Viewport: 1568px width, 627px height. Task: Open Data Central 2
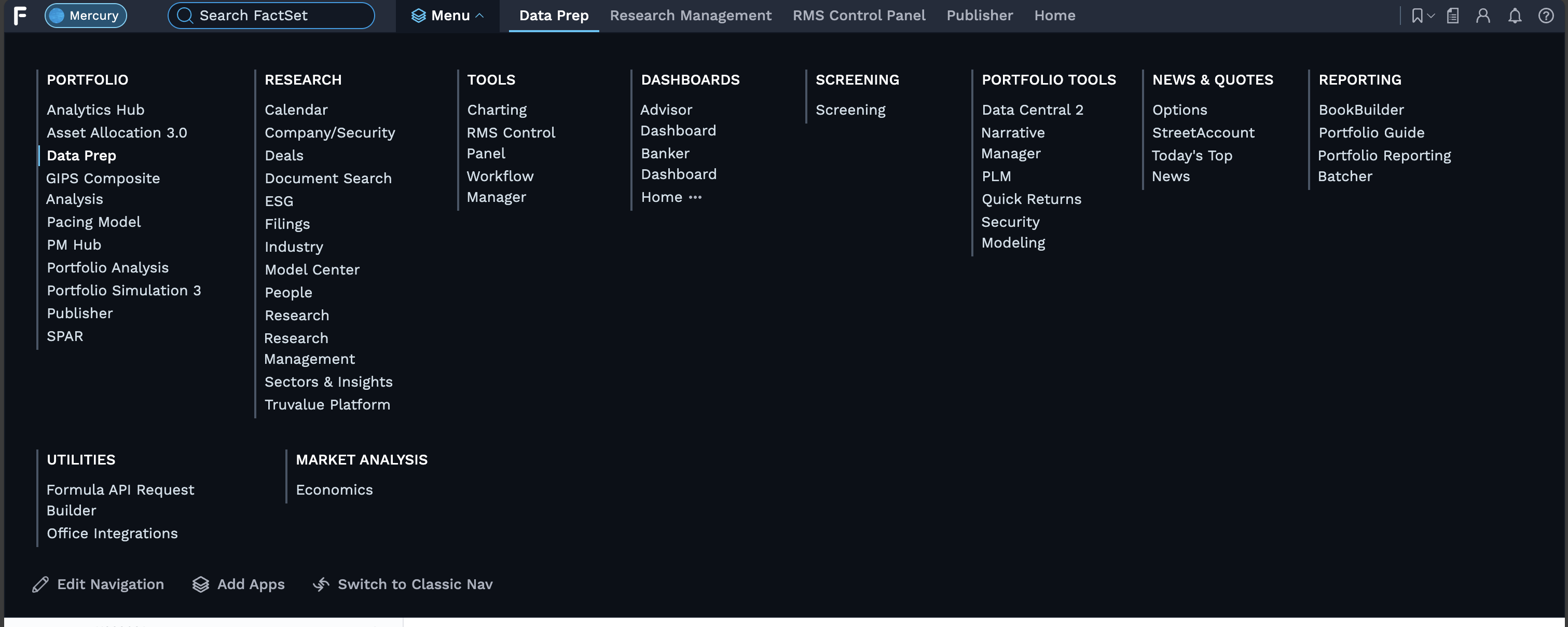[1033, 110]
